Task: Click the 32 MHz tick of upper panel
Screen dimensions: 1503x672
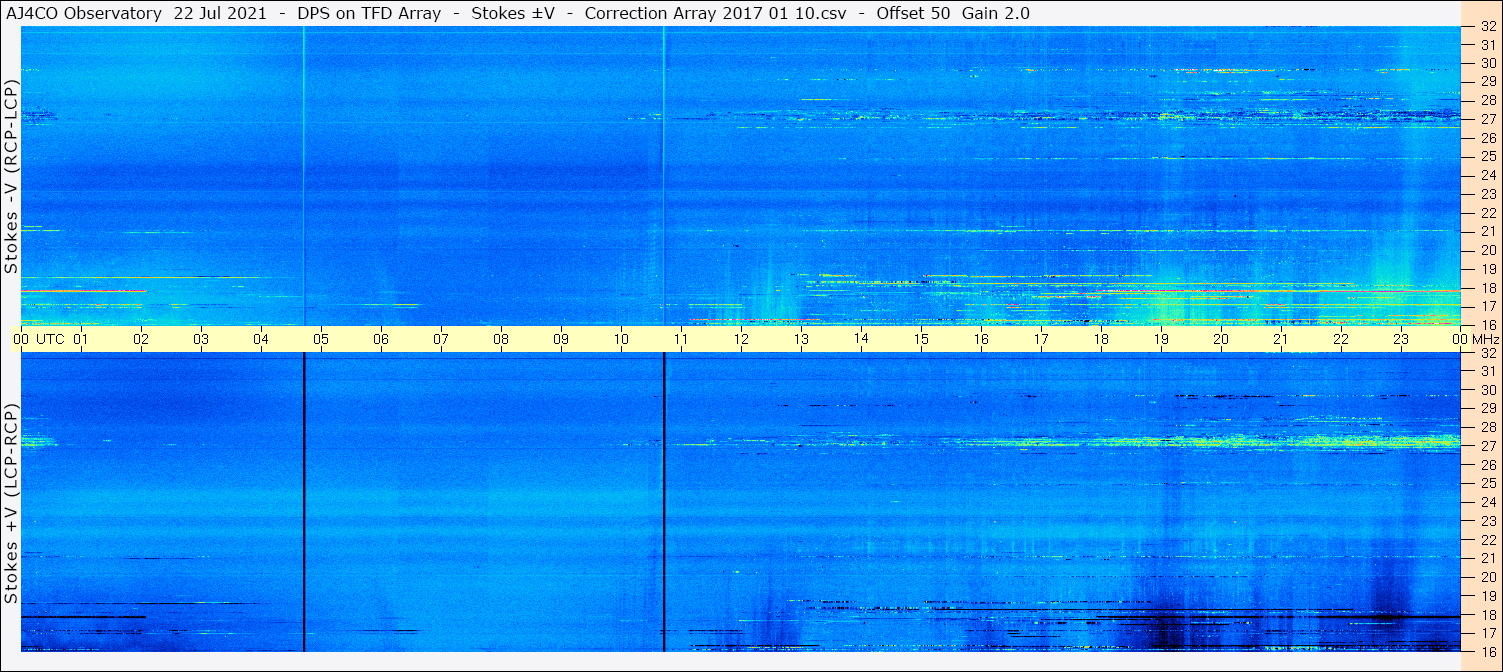Action: (x=1488, y=27)
